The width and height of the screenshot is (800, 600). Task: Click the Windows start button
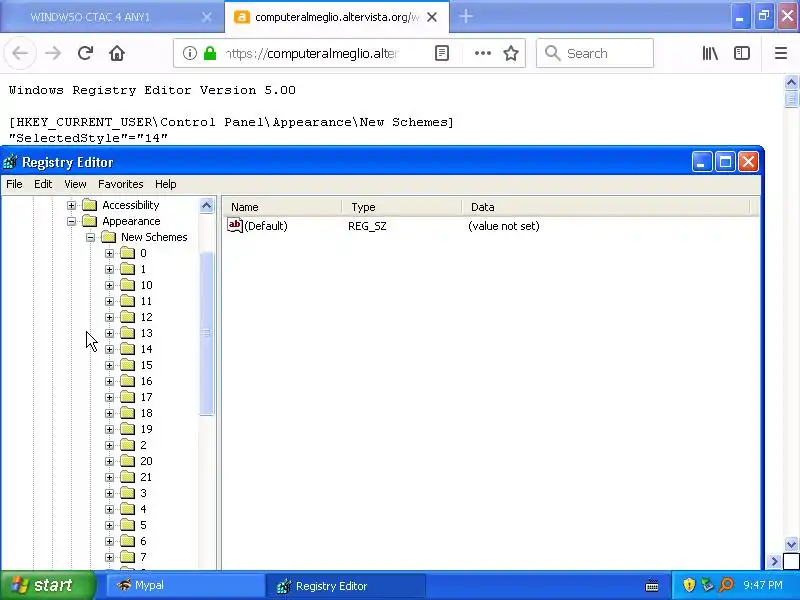pyautogui.click(x=48, y=585)
